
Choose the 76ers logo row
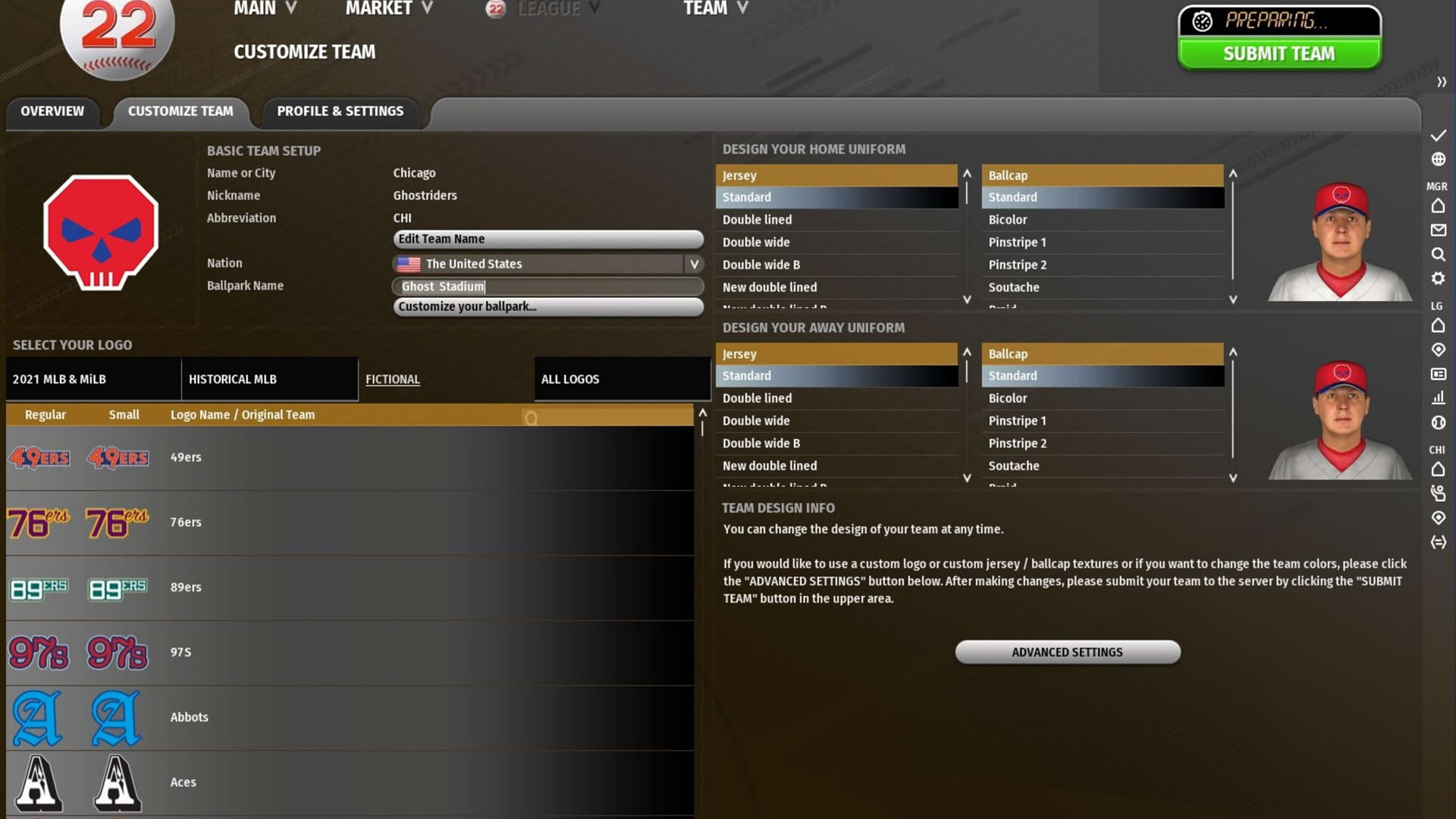pyautogui.click(x=350, y=522)
